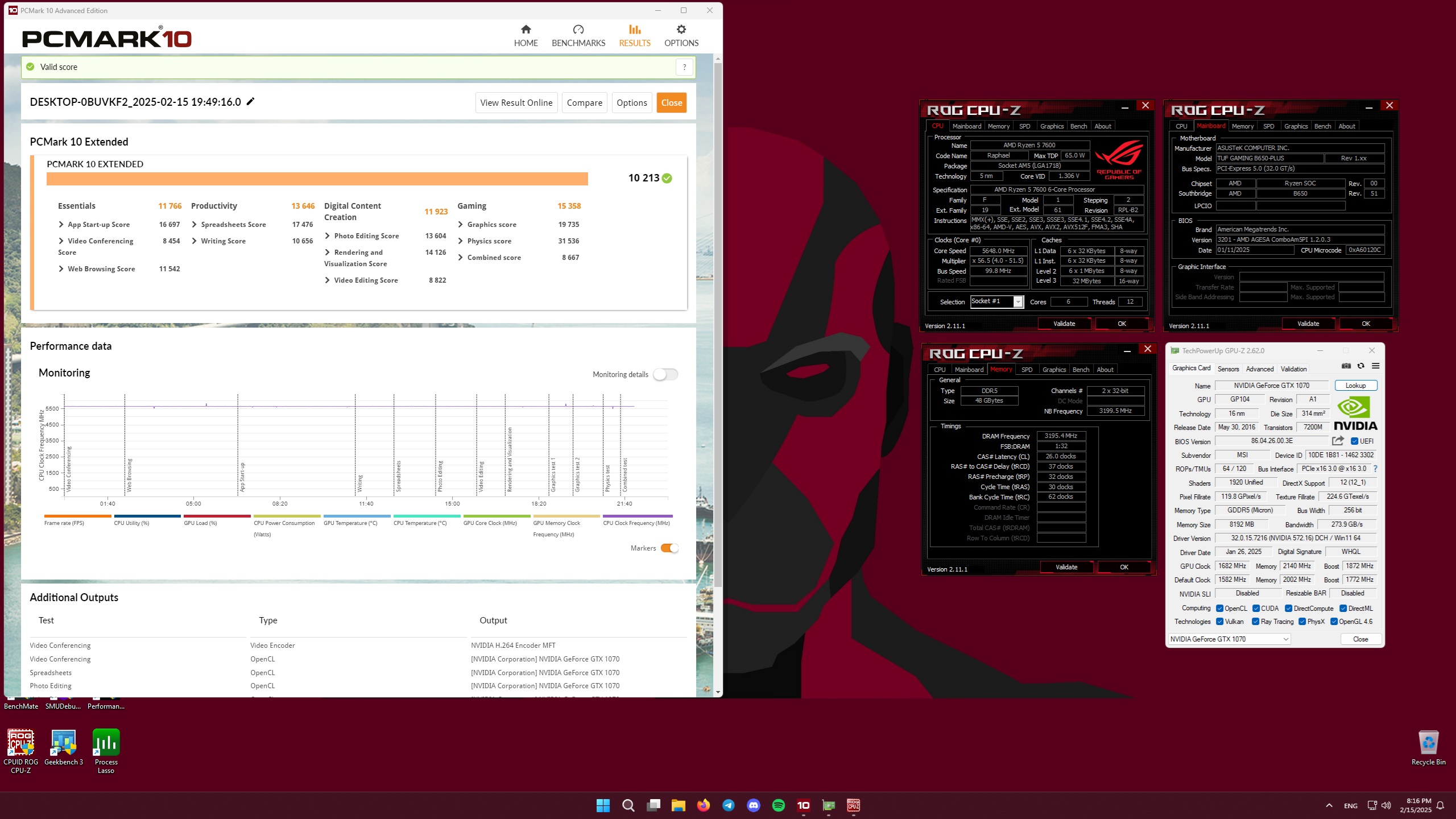Switch to the Advanced tab in GPU-Z
Viewport: 1456px width, 819px height.
click(x=1259, y=369)
